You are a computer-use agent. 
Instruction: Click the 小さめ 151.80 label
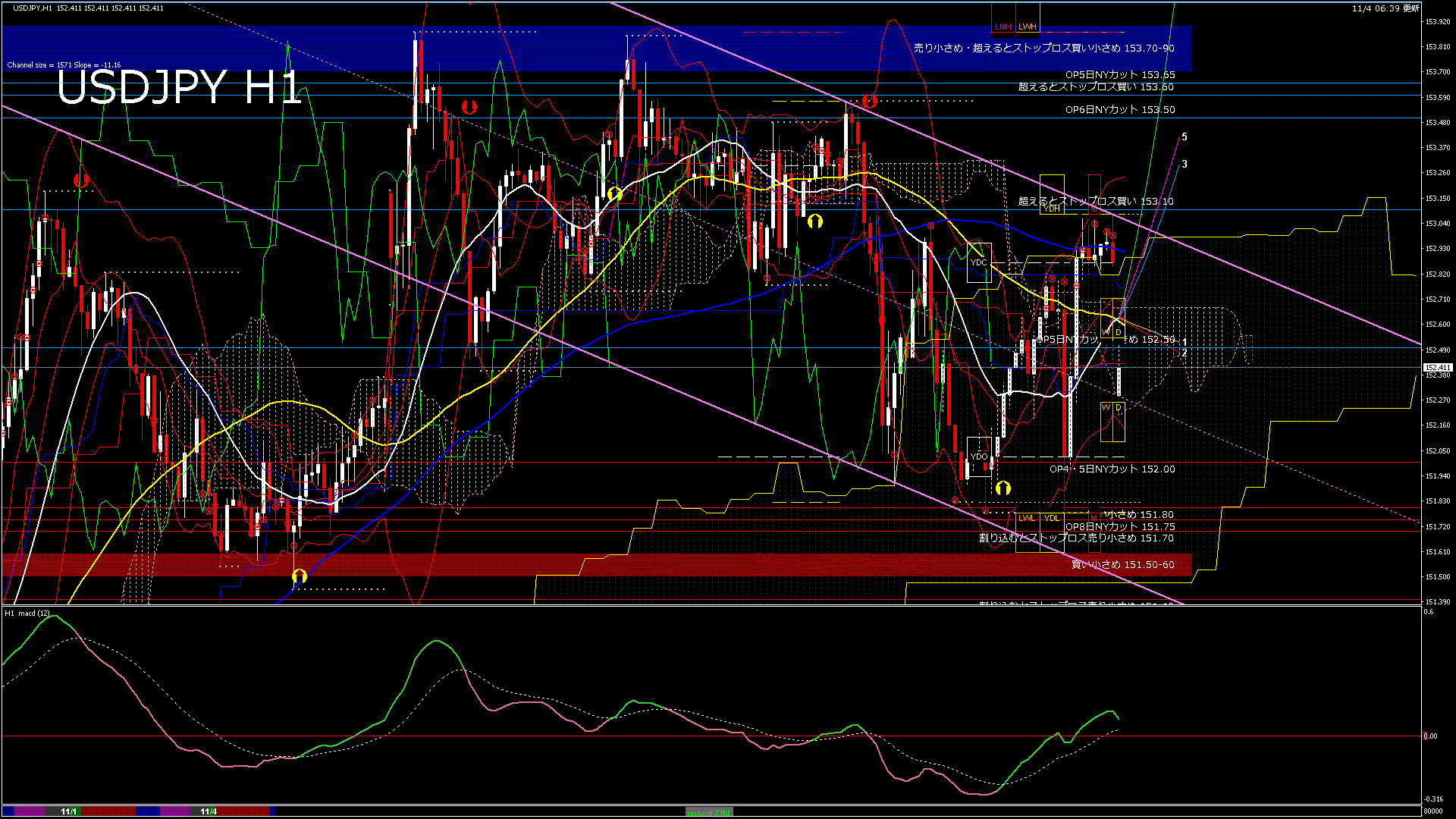coord(1139,515)
